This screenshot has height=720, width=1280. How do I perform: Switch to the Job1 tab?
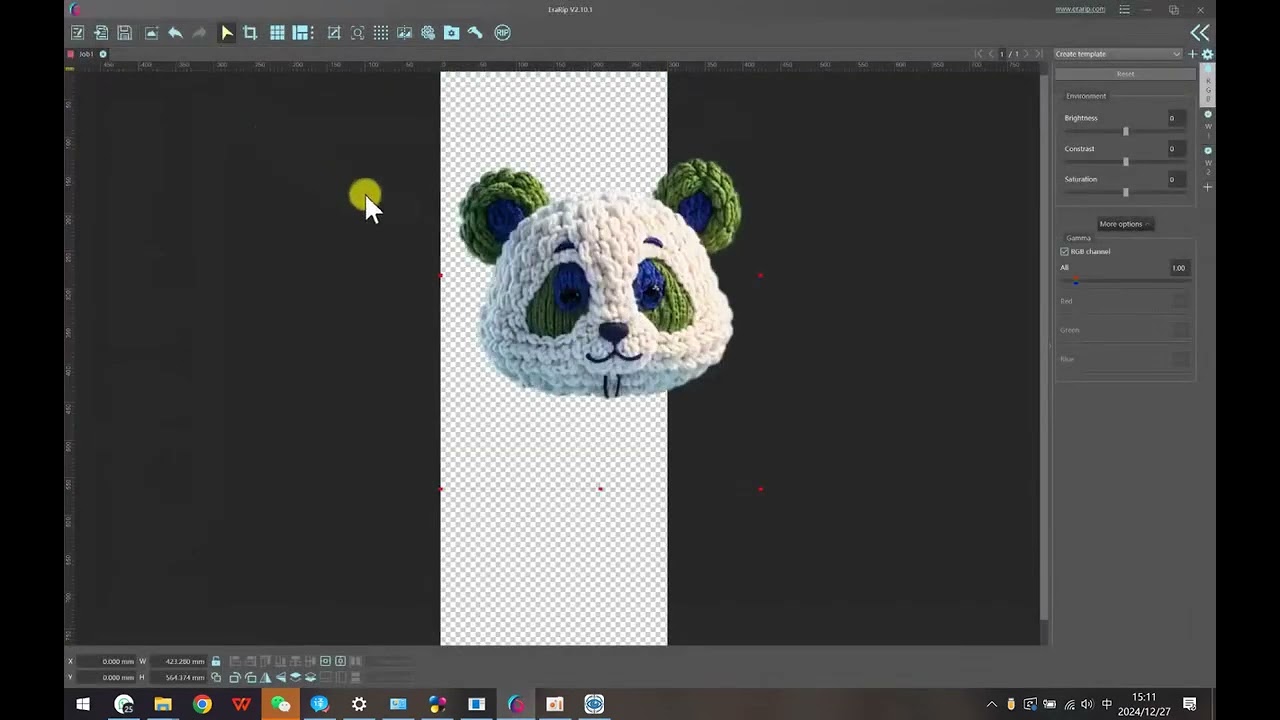click(86, 54)
